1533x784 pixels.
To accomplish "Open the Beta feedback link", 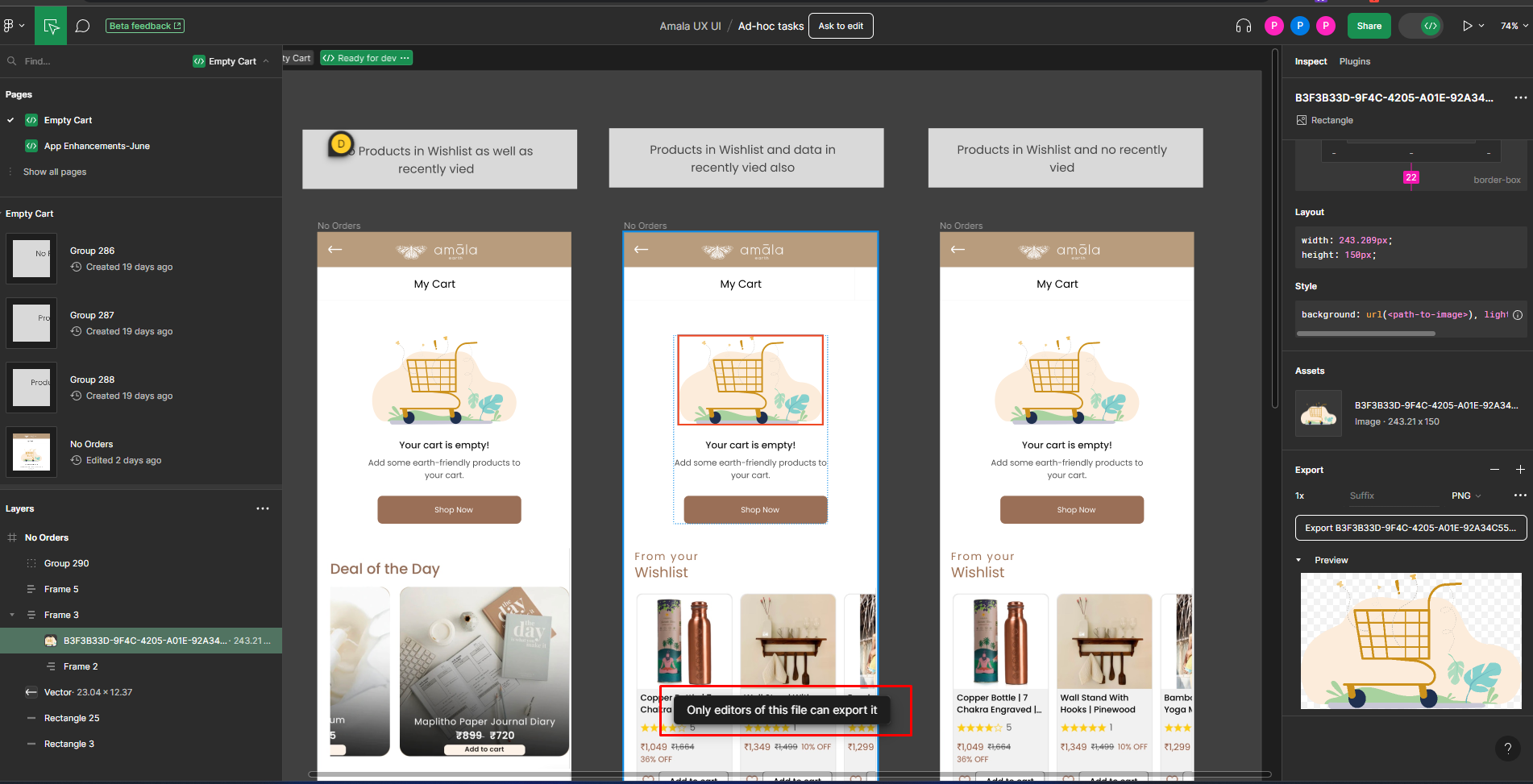I will (x=145, y=26).
